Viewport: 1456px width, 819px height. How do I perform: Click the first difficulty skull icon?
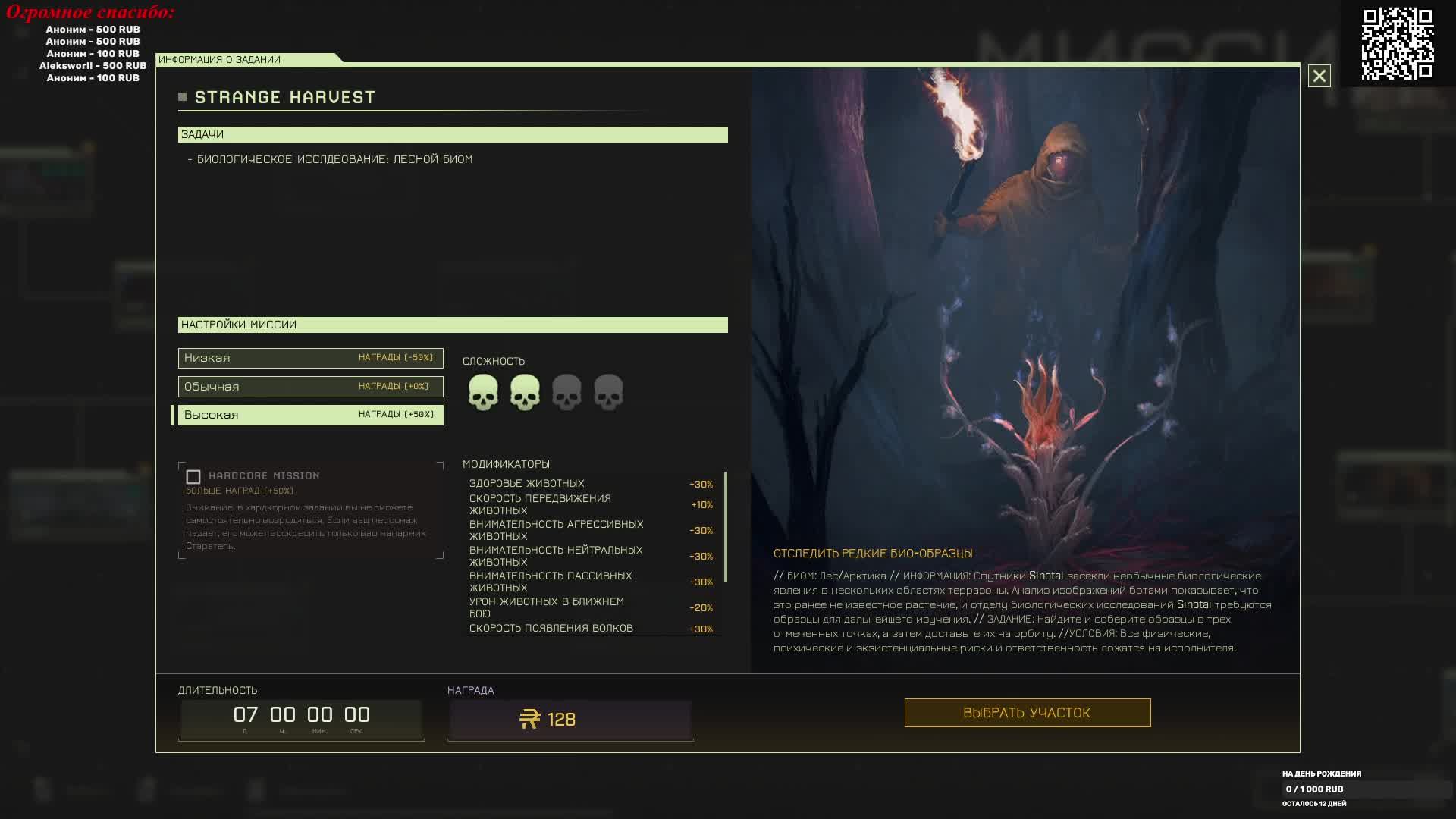483,392
